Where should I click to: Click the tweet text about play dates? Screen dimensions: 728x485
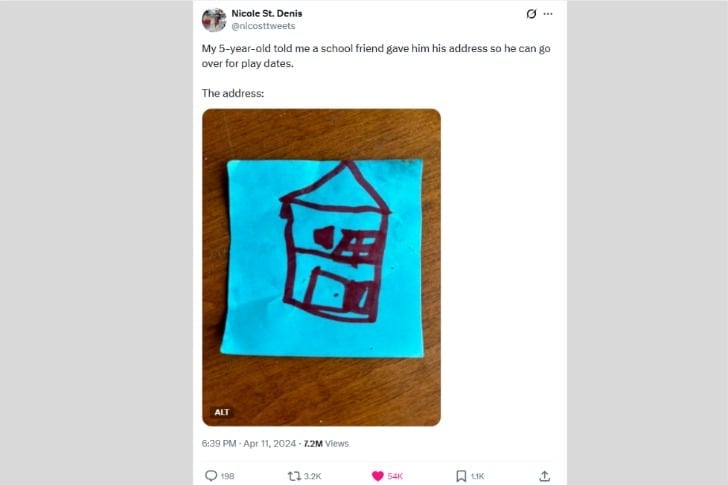click(x=376, y=56)
